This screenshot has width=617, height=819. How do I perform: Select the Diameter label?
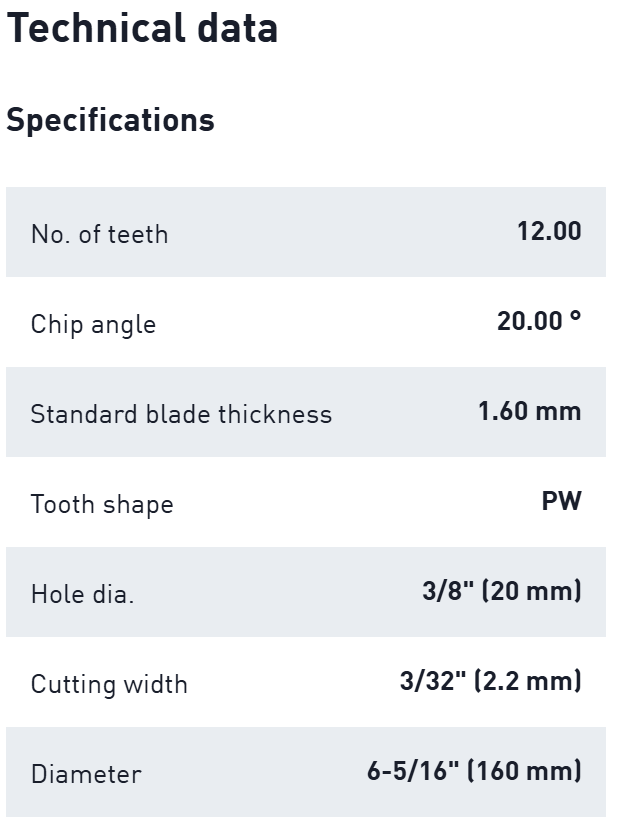pyautogui.click(x=86, y=774)
